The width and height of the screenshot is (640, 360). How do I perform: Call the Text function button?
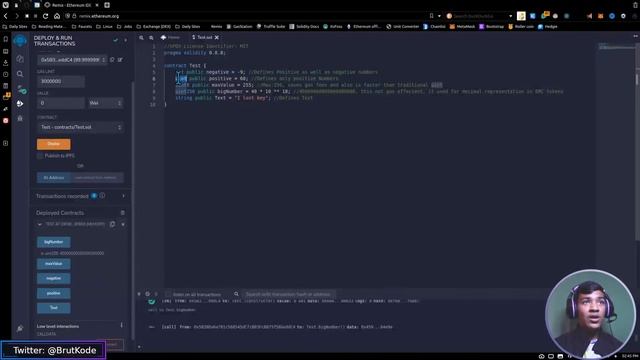pyautogui.click(x=53, y=308)
